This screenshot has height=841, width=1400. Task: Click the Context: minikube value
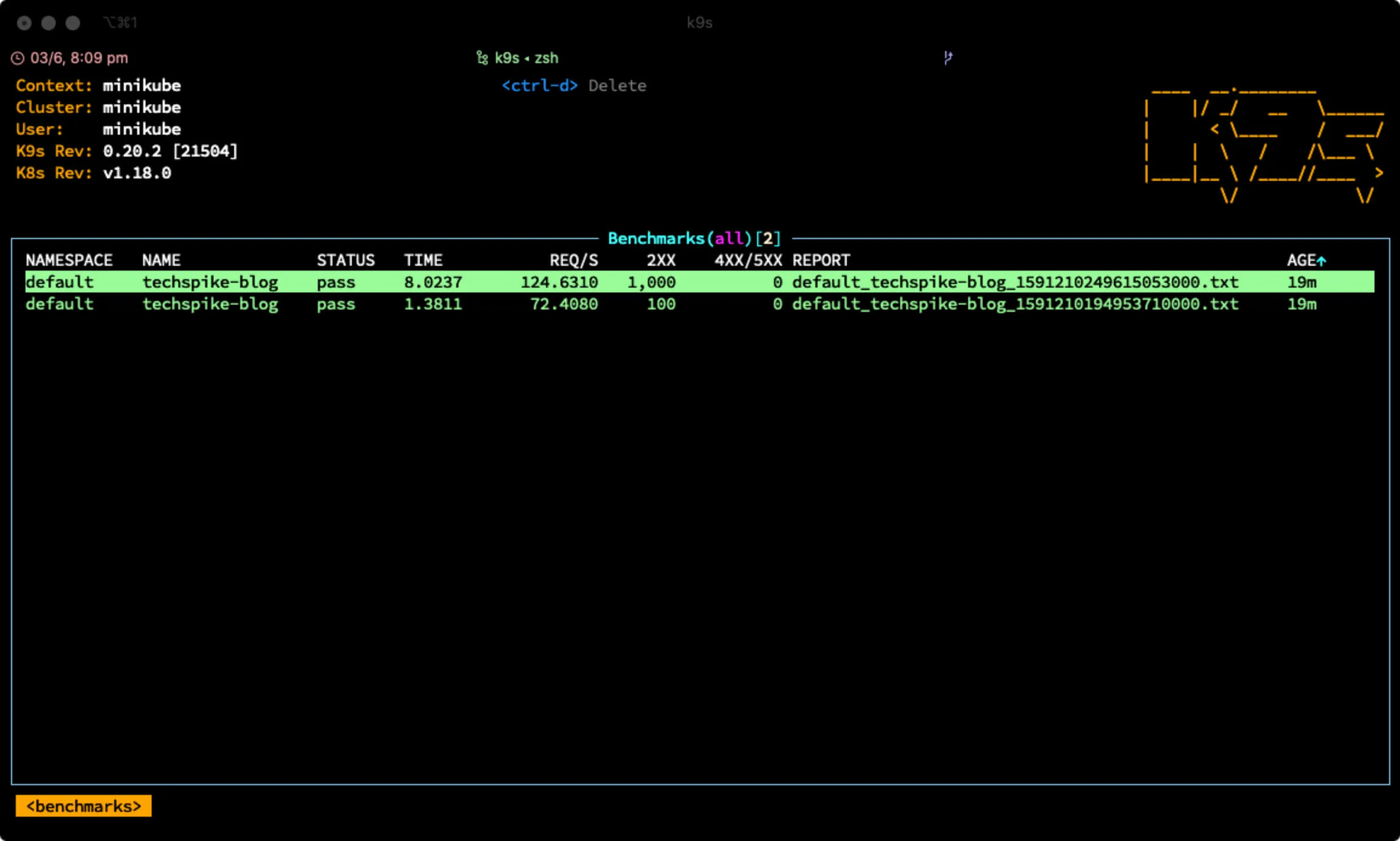point(142,86)
